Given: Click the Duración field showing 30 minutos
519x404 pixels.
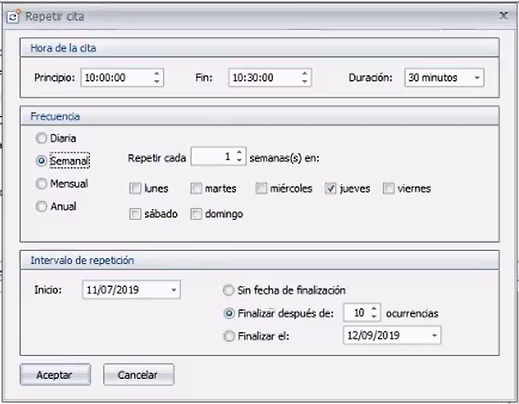Looking at the screenshot, I should [444, 78].
